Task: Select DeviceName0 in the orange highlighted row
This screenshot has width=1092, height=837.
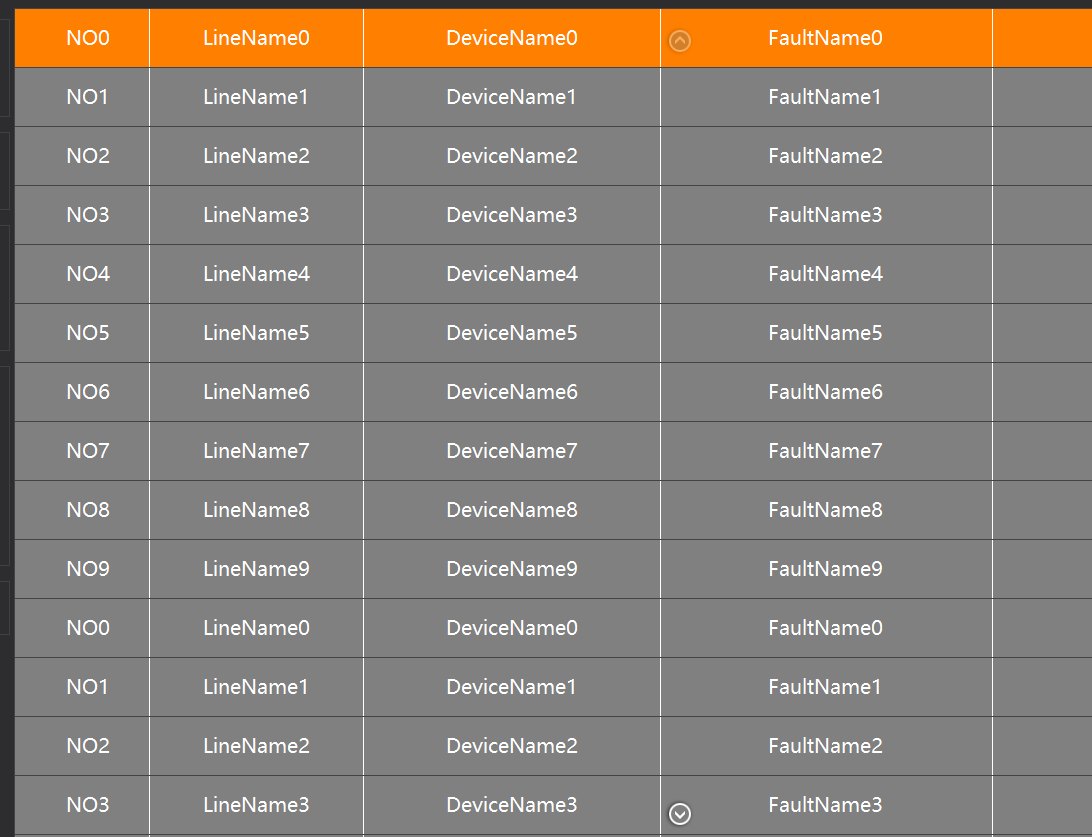Action: click(x=512, y=39)
